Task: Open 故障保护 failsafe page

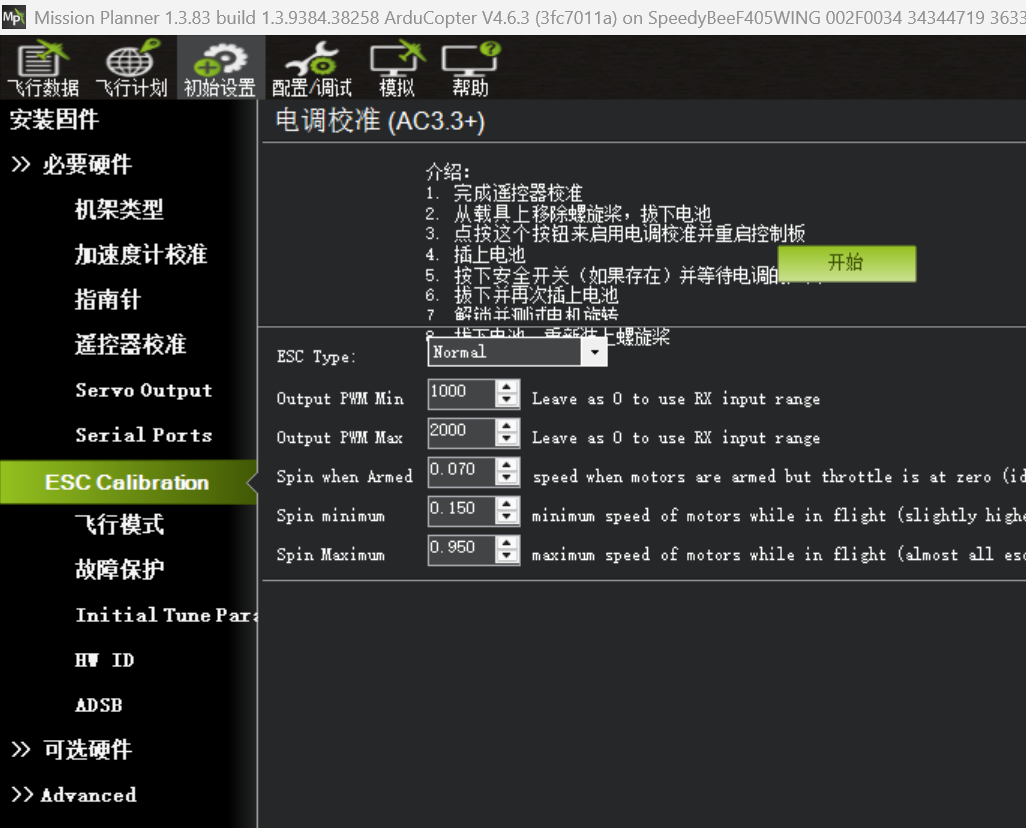Action: [118, 569]
